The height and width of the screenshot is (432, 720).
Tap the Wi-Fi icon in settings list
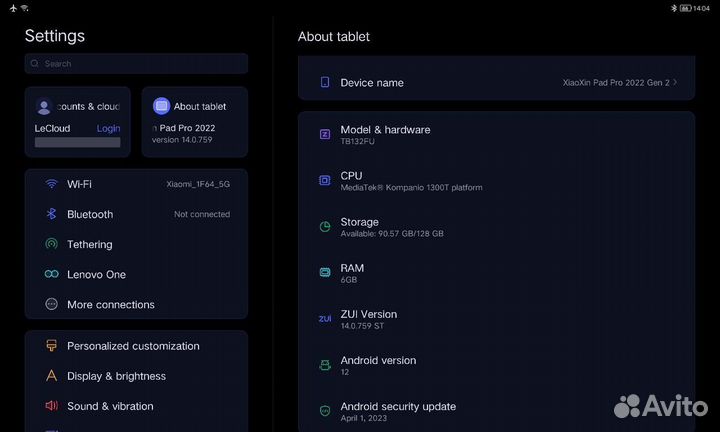pos(51,184)
